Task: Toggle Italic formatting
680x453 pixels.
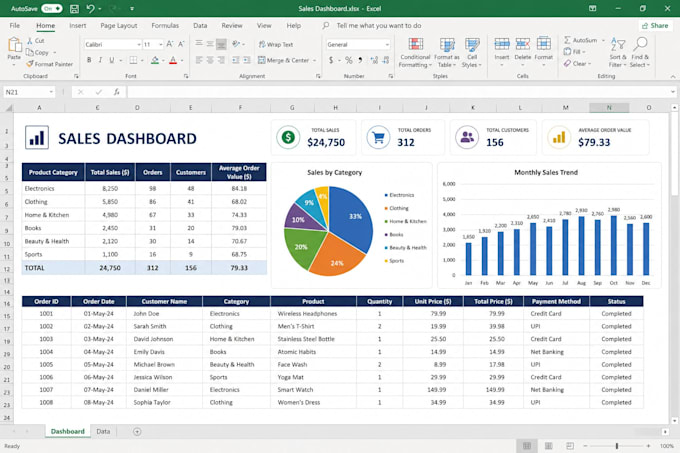Action: click(100, 60)
